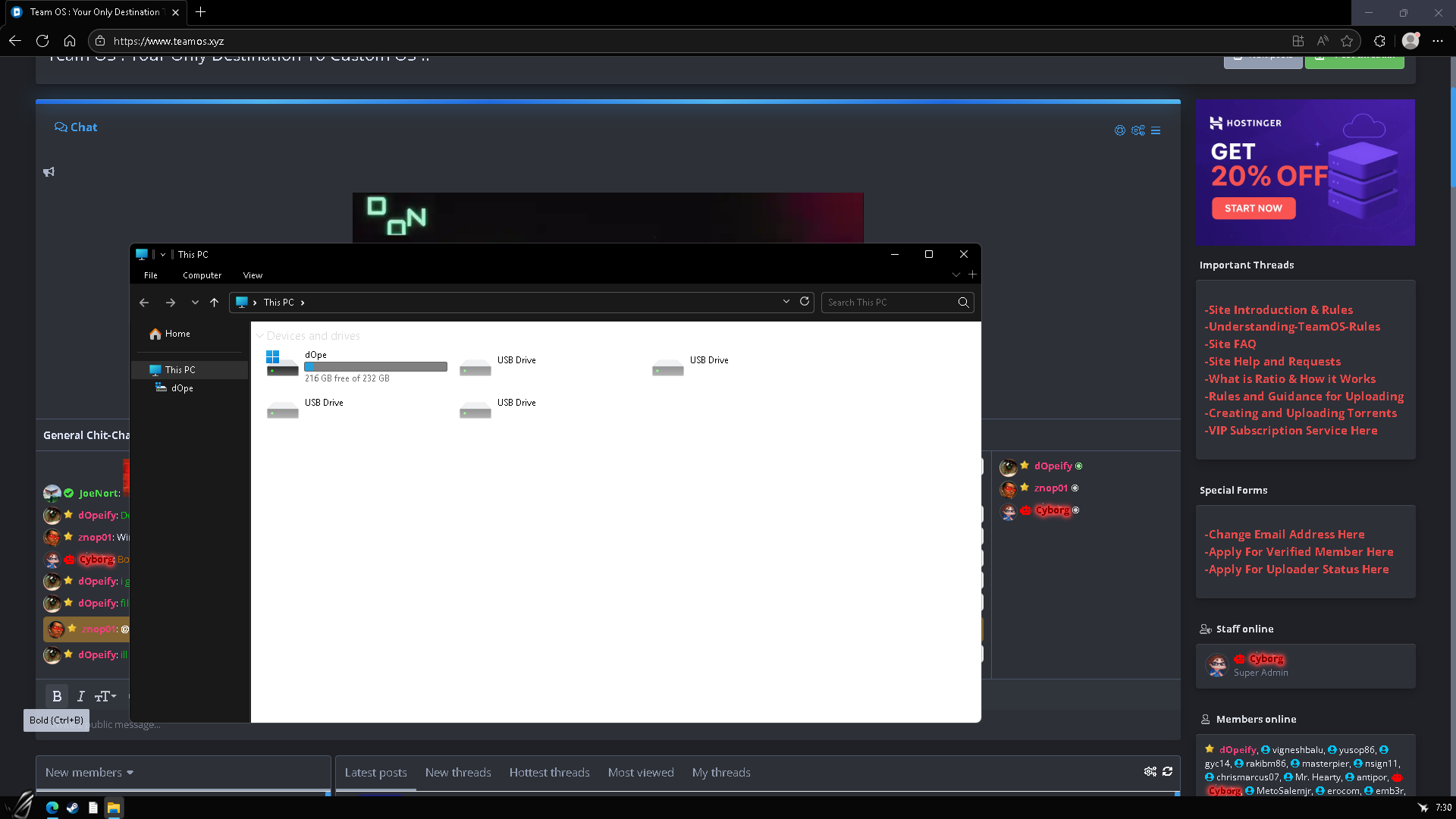Click the Hostinger START NOW button
This screenshot has width=1456, height=819.
pyautogui.click(x=1253, y=209)
